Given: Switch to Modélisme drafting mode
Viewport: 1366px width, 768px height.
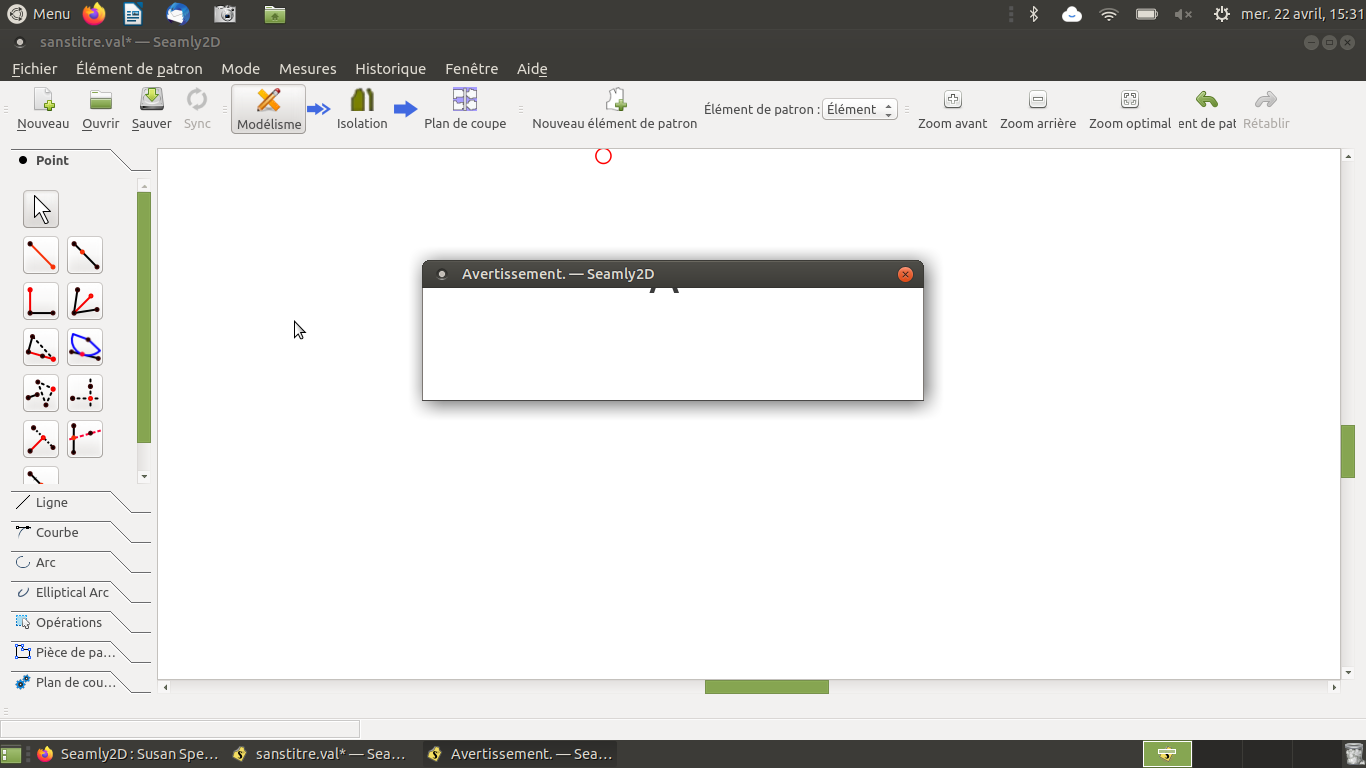Looking at the screenshot, I should (x=269, y=108).
